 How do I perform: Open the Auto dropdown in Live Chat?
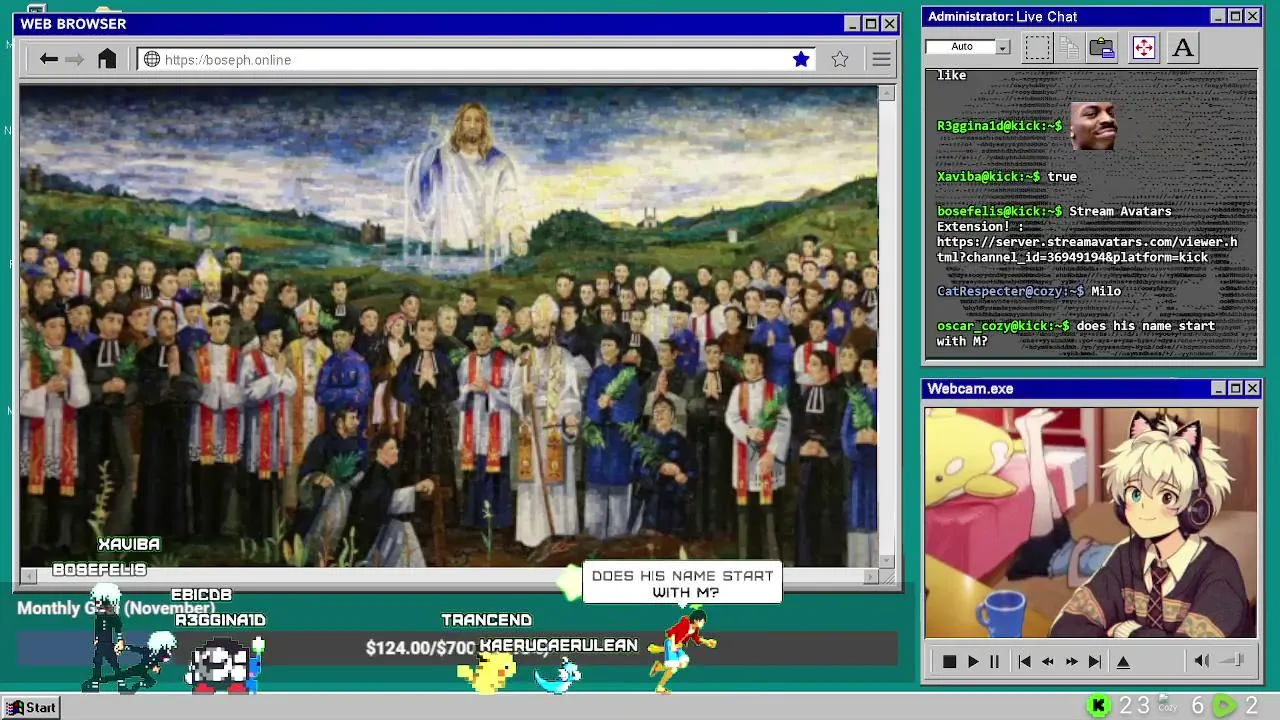pyautogui.click(x=1003, y=47)
